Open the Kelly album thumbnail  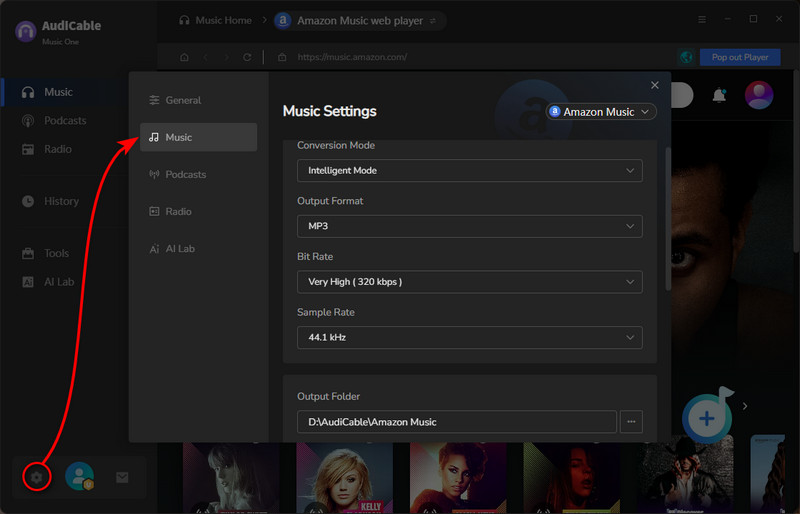[344, 478]
